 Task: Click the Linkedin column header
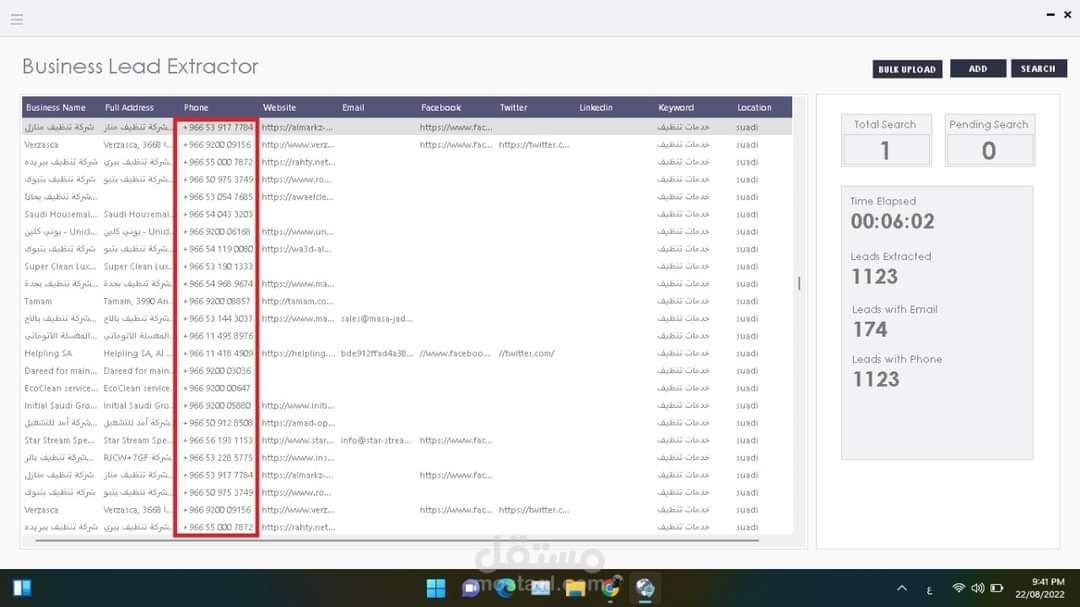coord(596,107)
